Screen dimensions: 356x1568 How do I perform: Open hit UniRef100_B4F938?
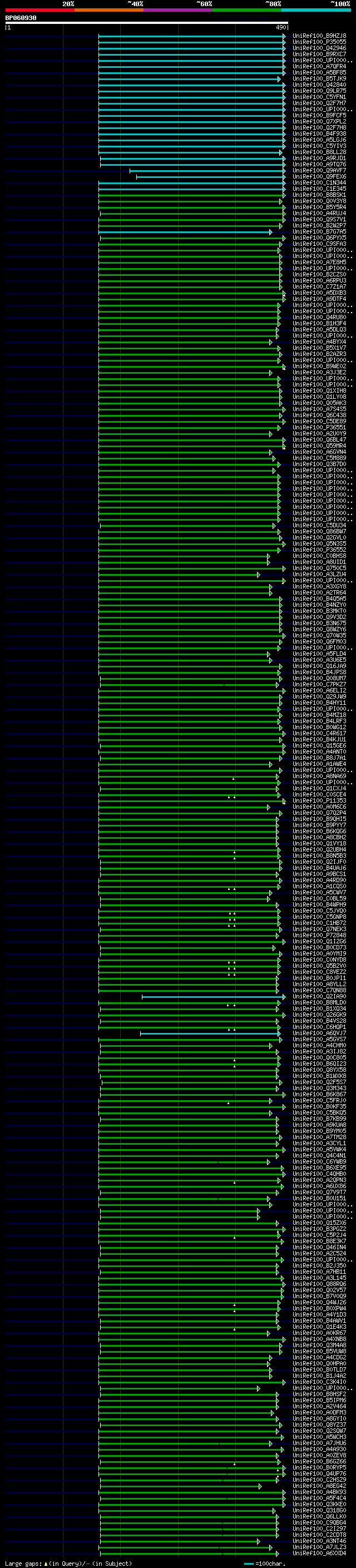click(x=319, y=134)
